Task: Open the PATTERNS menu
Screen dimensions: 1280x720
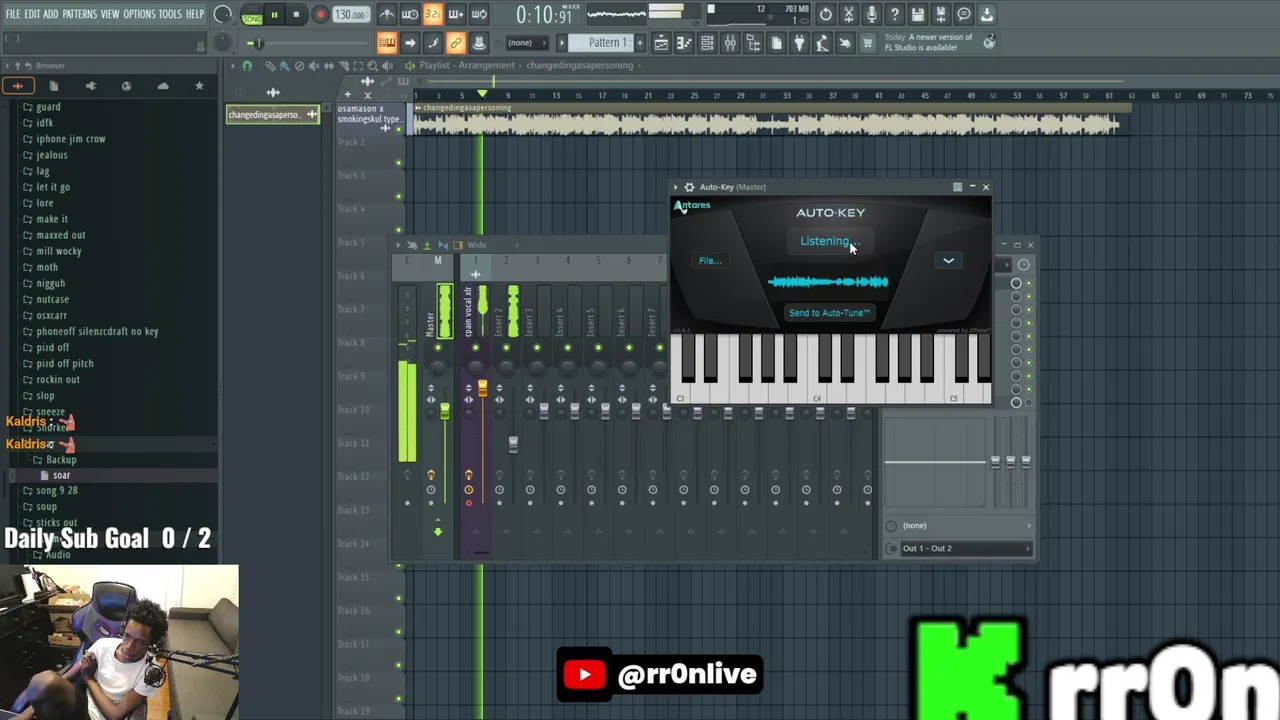Action: point(80,14)
